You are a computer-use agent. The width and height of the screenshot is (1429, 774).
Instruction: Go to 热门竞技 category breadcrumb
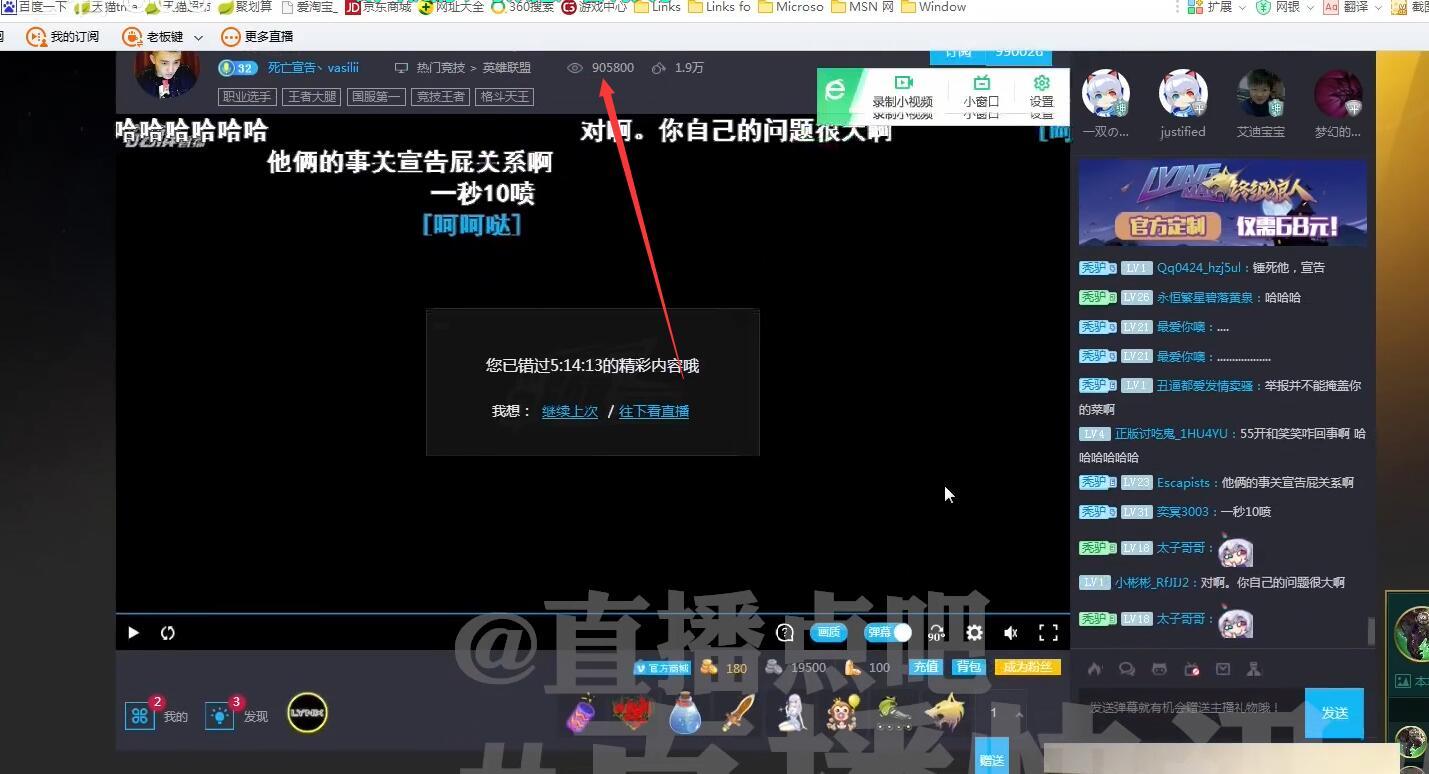(x=441, y=68)
